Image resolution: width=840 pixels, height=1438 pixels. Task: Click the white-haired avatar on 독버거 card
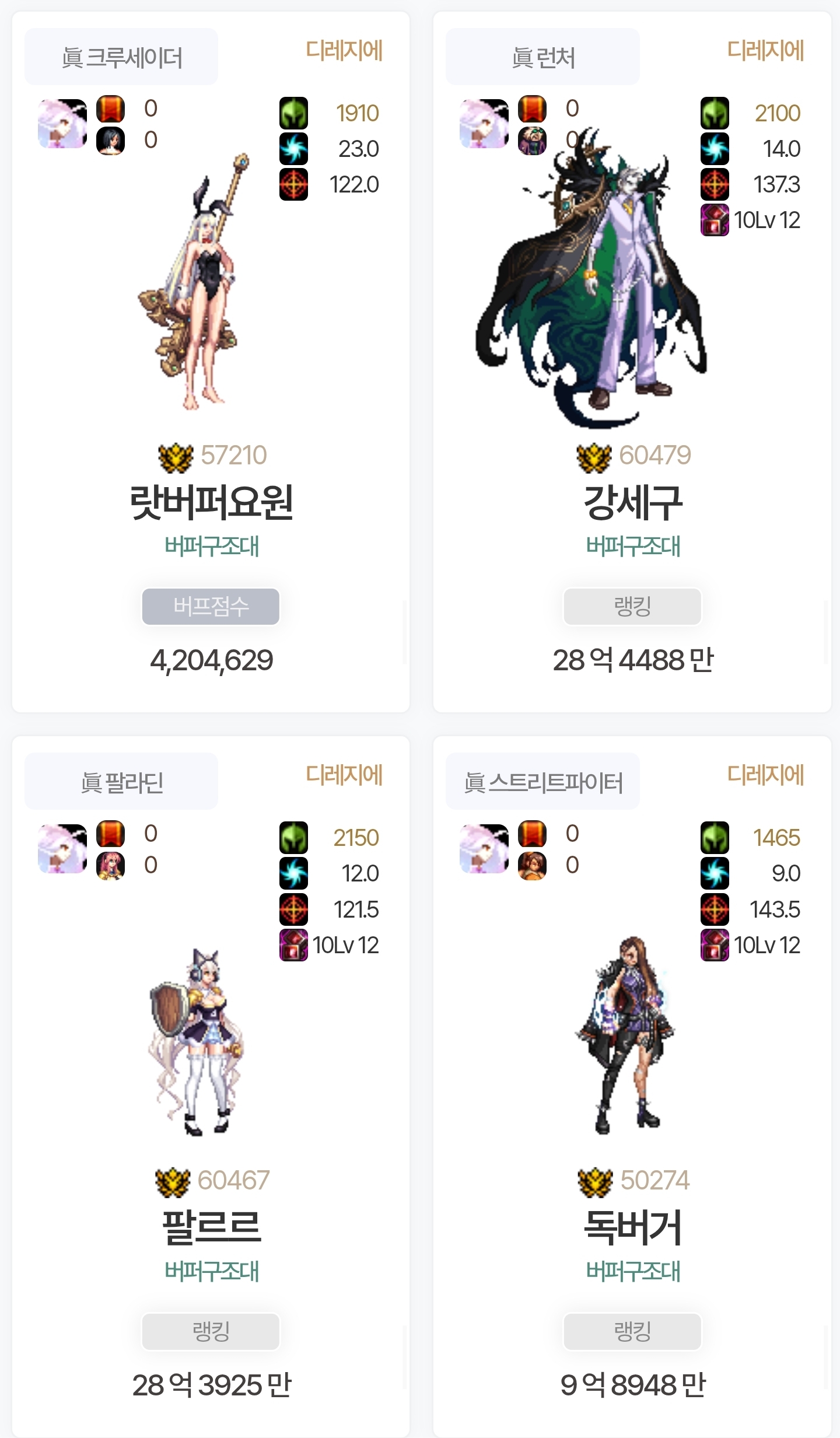[484, 848]
